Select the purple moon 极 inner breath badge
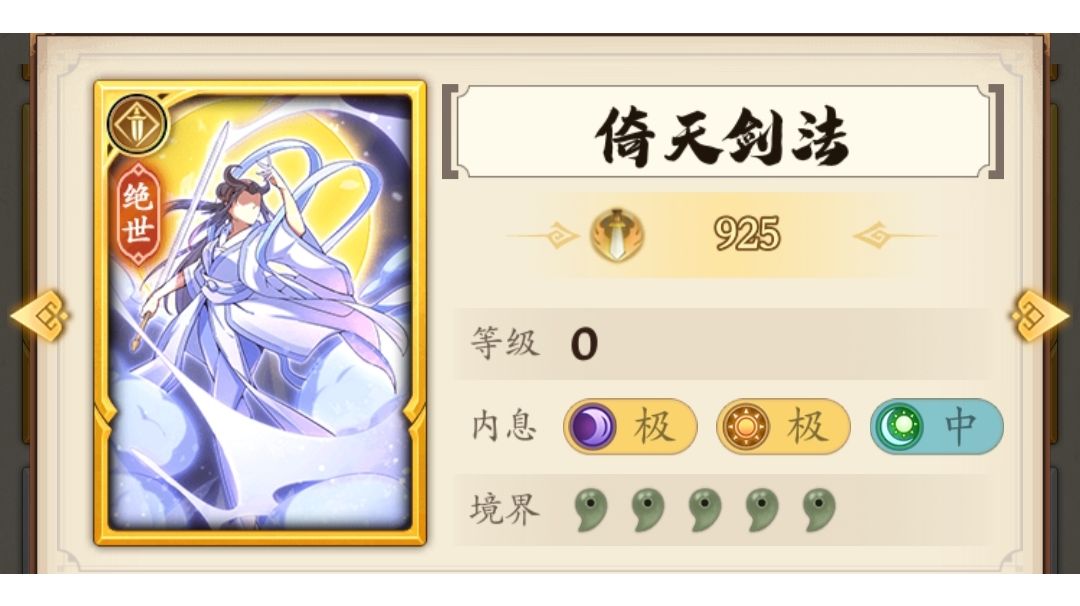Image resolution: width=1080 pixels, height=606 pixels. 630,426
